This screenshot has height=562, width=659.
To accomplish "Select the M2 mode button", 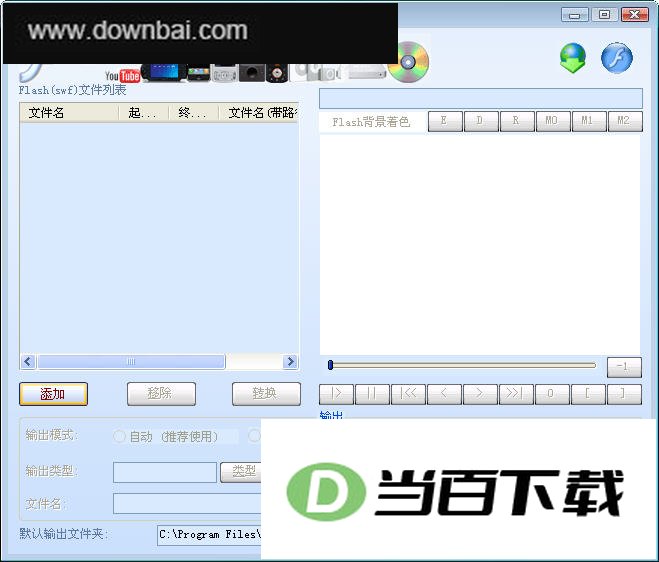I will coord(625,121).
